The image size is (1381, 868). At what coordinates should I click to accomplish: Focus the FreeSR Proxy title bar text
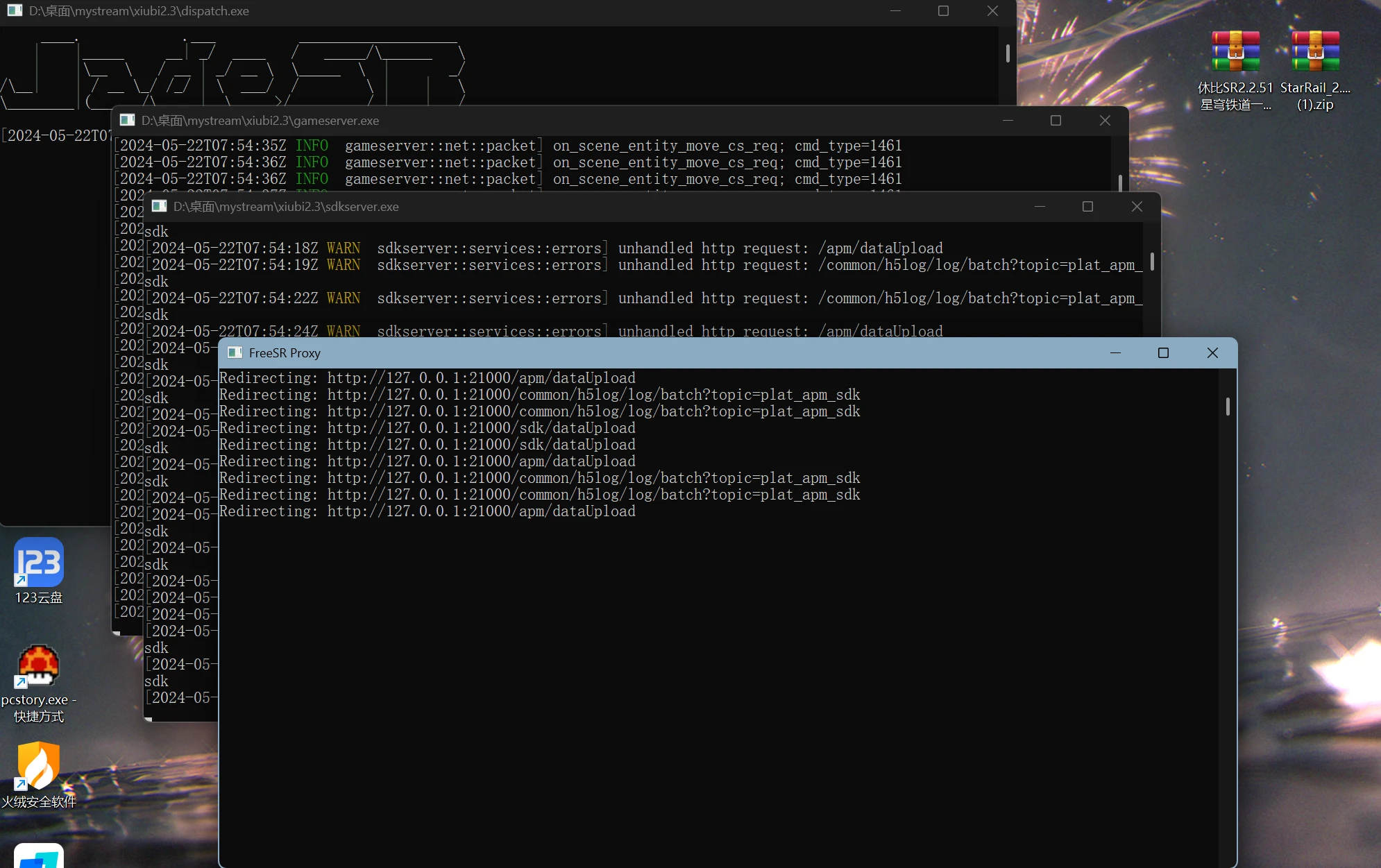click(x=285, y=352)
